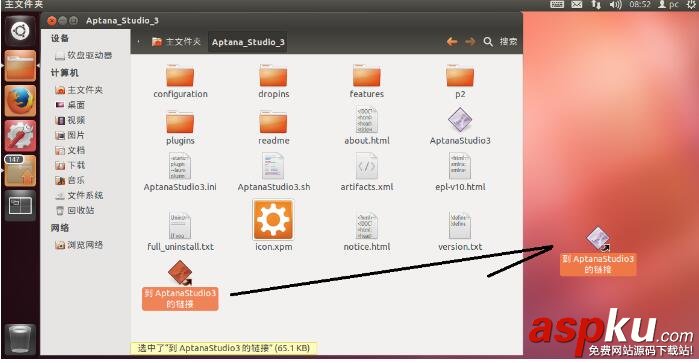The image size is (699, 363).
Task: Go to 主文件夹 in the sidebar
Action: [x=79, y=90]
